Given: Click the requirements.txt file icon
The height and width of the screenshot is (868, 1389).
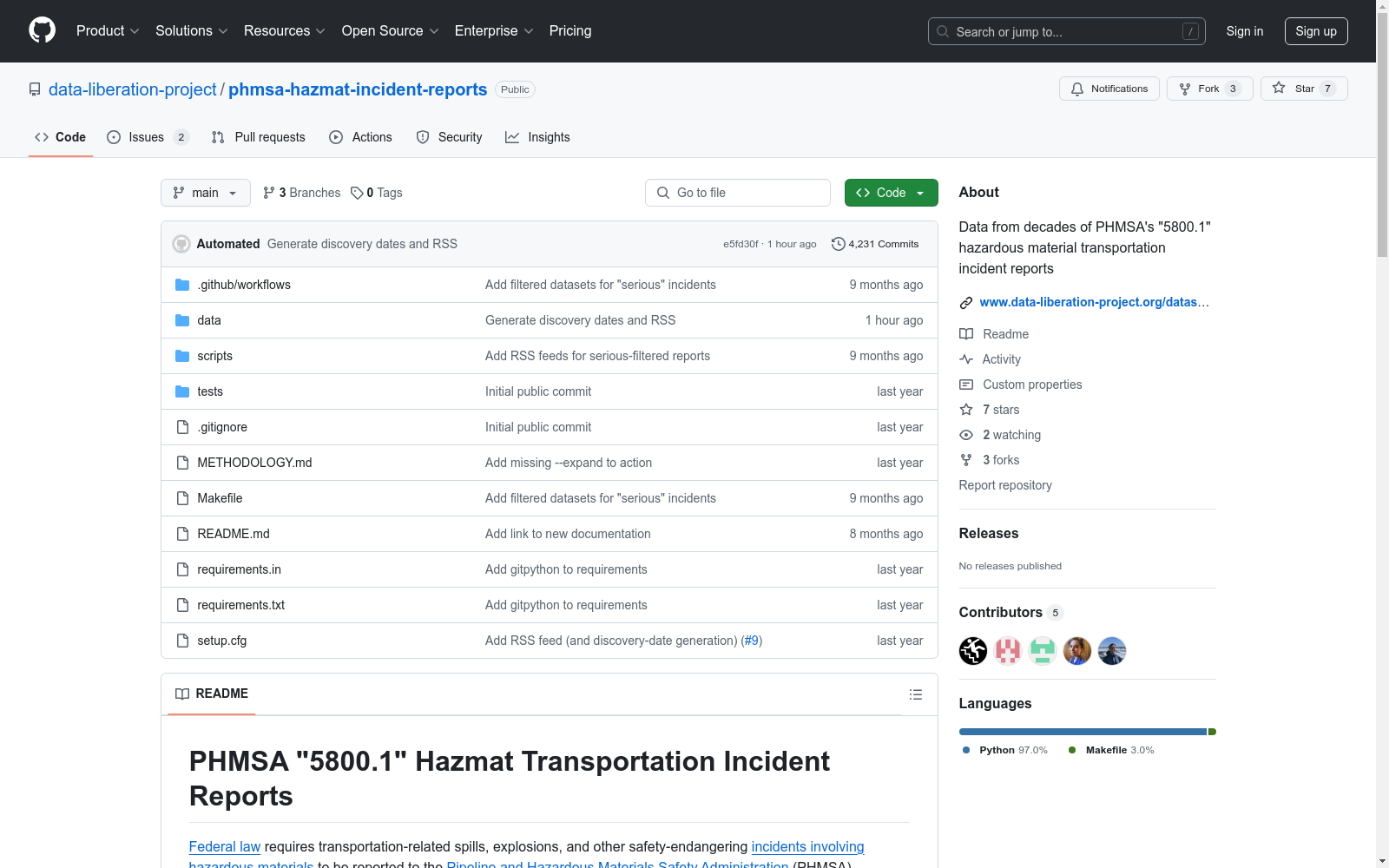Looking at the screenshot, I should (x=182, y=605).
